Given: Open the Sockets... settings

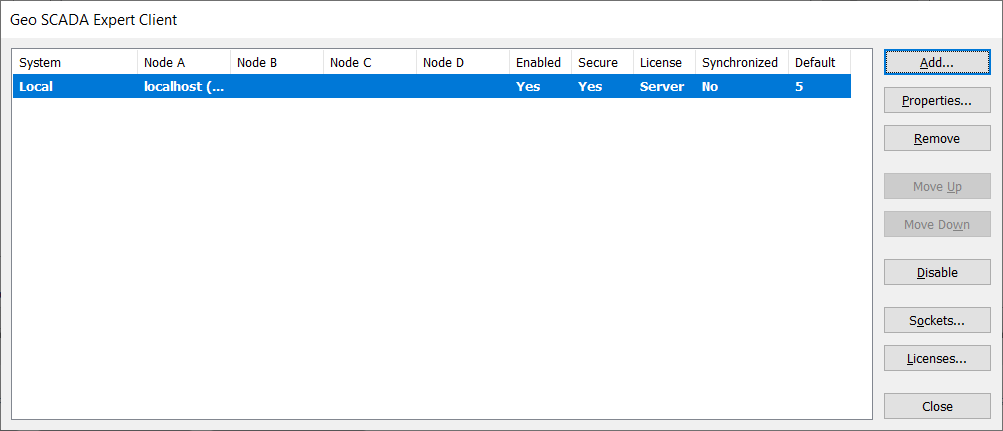Looking at the screenshot, I should (937, 321).
